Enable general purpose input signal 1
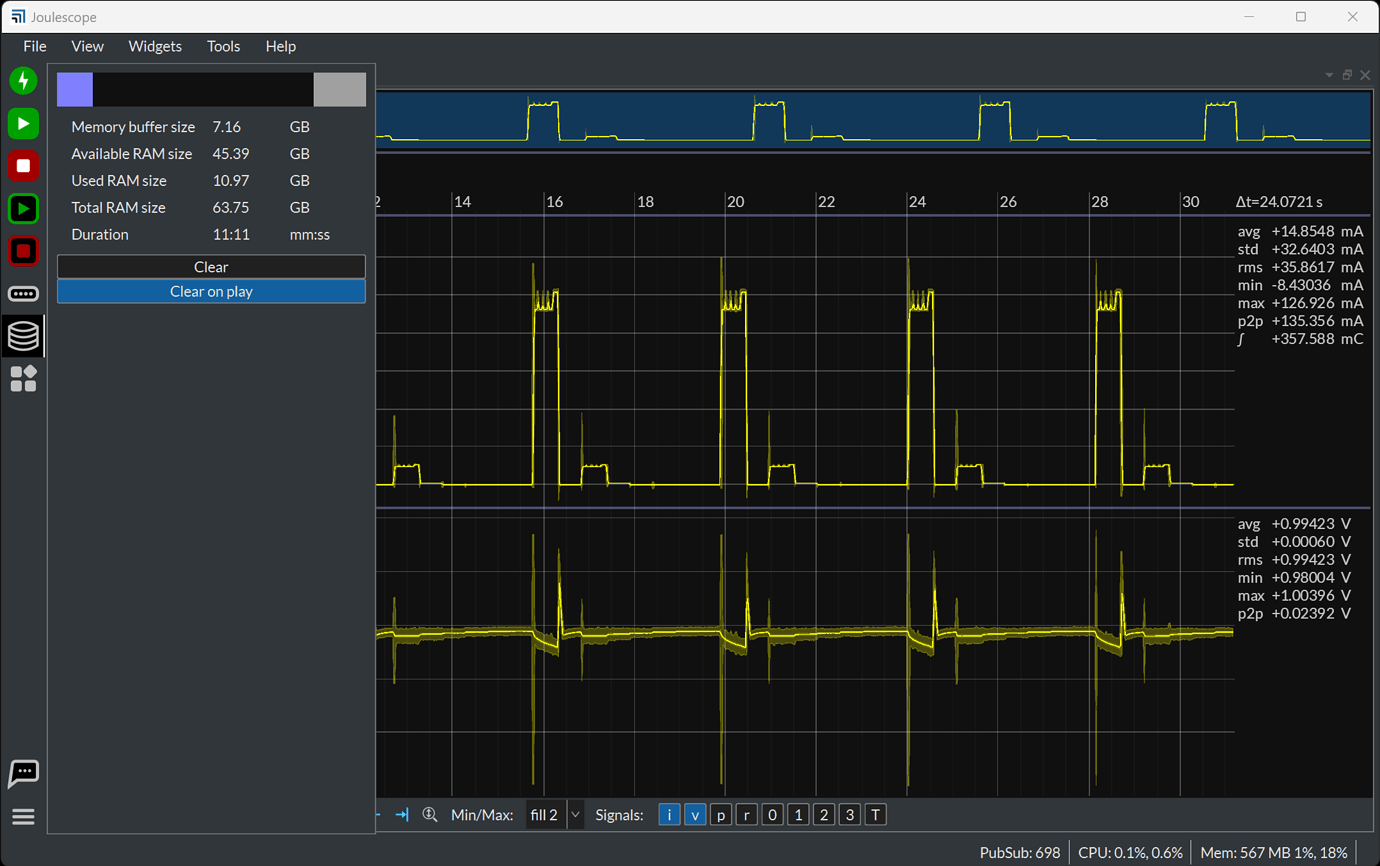 click(798, 815)
